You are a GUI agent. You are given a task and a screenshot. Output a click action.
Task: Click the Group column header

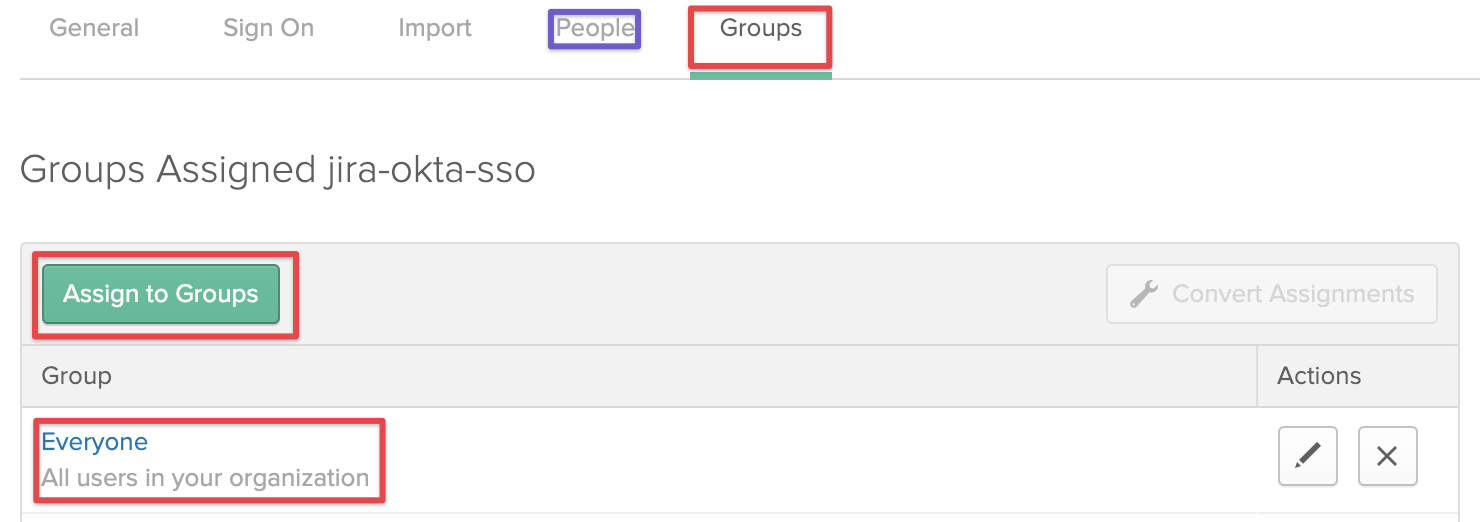(76, 376)
